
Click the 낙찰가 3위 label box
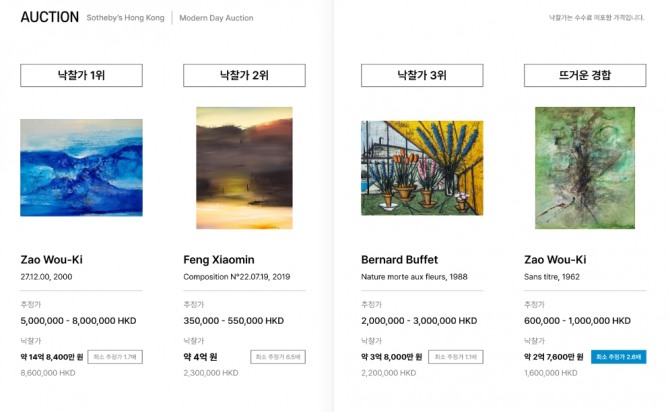pyautogui.click(x=422, y=75)
